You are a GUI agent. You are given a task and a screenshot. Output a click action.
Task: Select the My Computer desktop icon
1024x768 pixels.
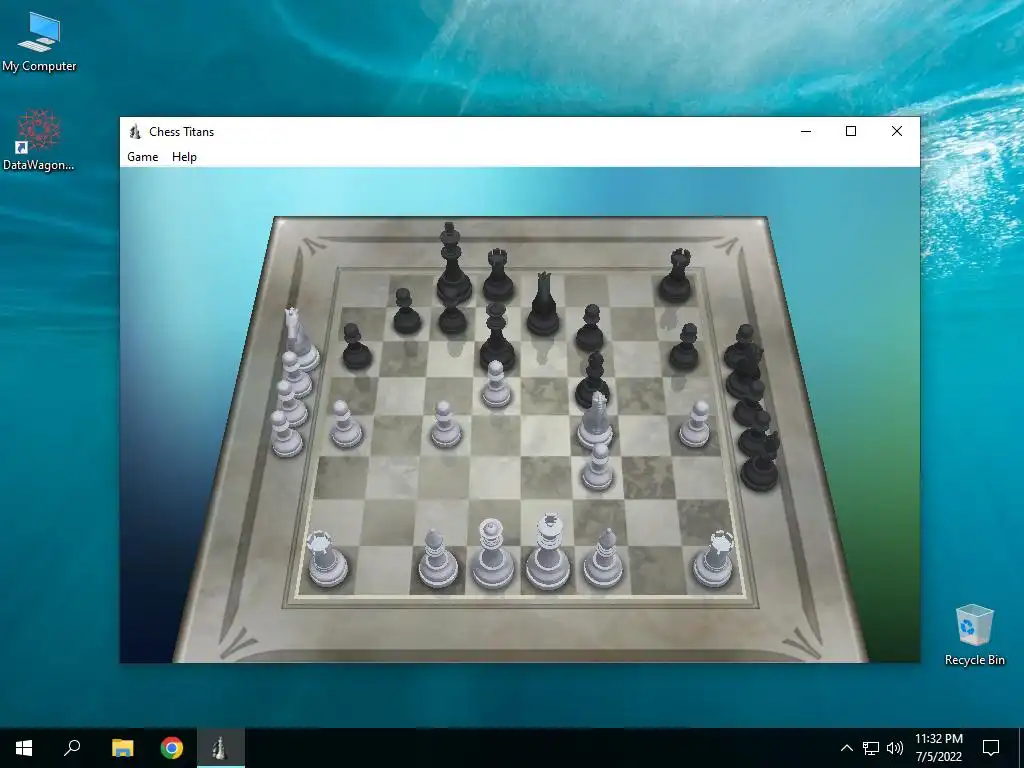point(39,41)
